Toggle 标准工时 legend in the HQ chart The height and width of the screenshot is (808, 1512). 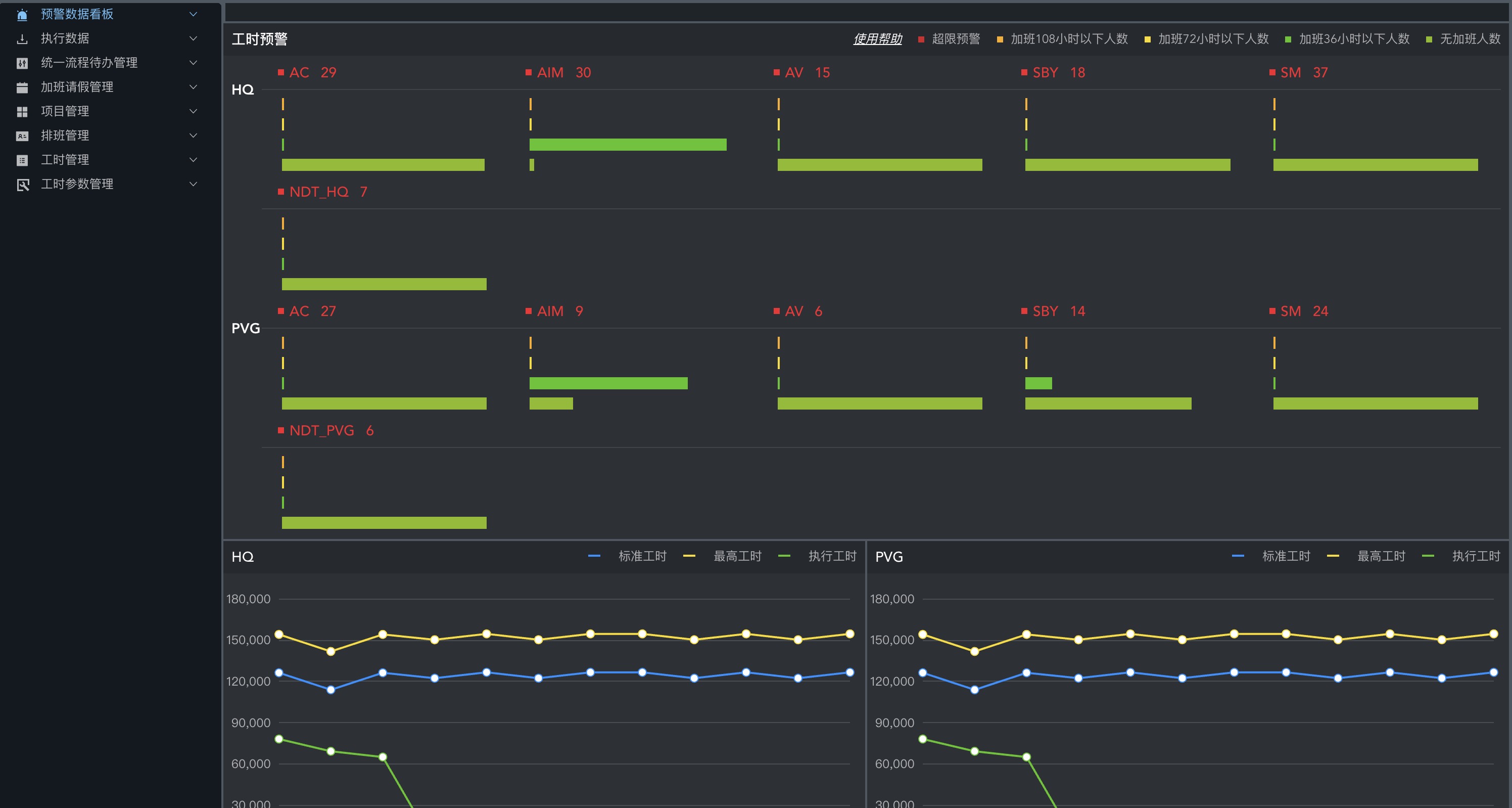coord(627,556)
